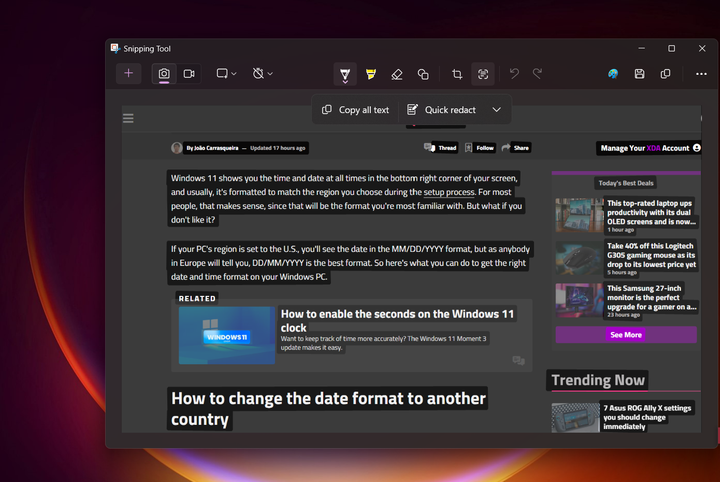Image resolution: width=720 pixels, height=482 pixels.
Task: Copy the snip to clipboard
Action: coord(665,74)
